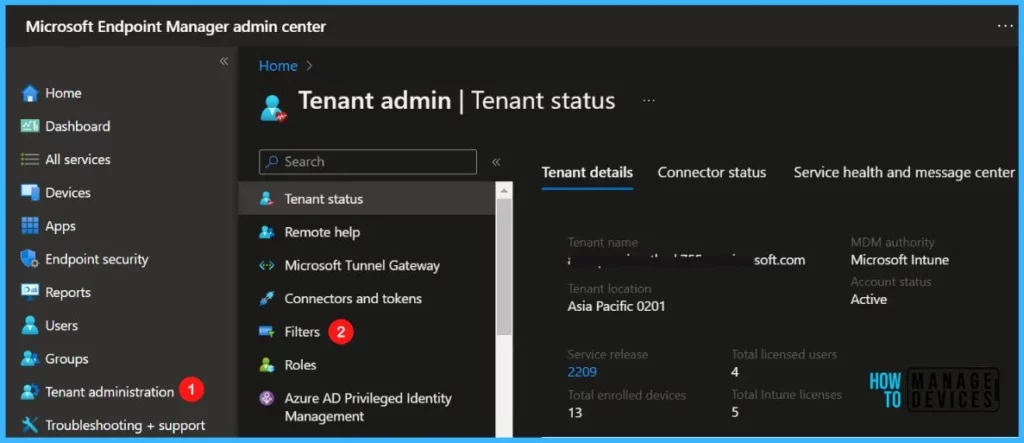This screenshot has height=443, width=1024.
Task: Go to Devices in the left navigation
Action: tap(68, 193)
